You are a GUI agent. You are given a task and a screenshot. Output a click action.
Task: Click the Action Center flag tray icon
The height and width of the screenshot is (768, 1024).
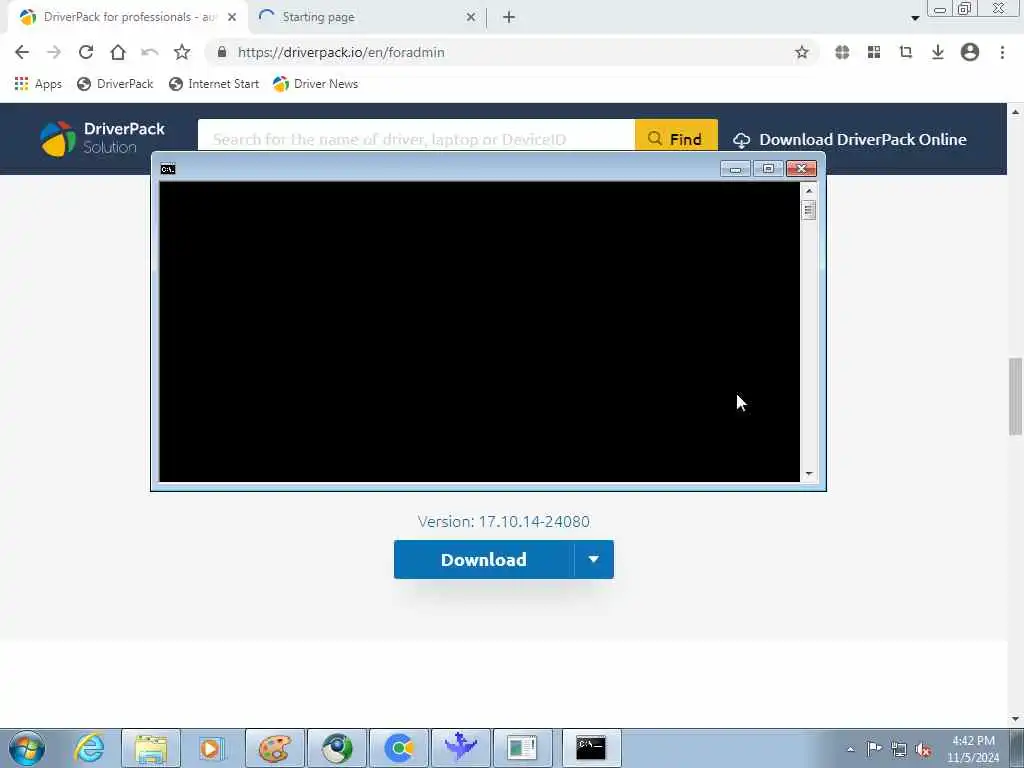point(874,749)
